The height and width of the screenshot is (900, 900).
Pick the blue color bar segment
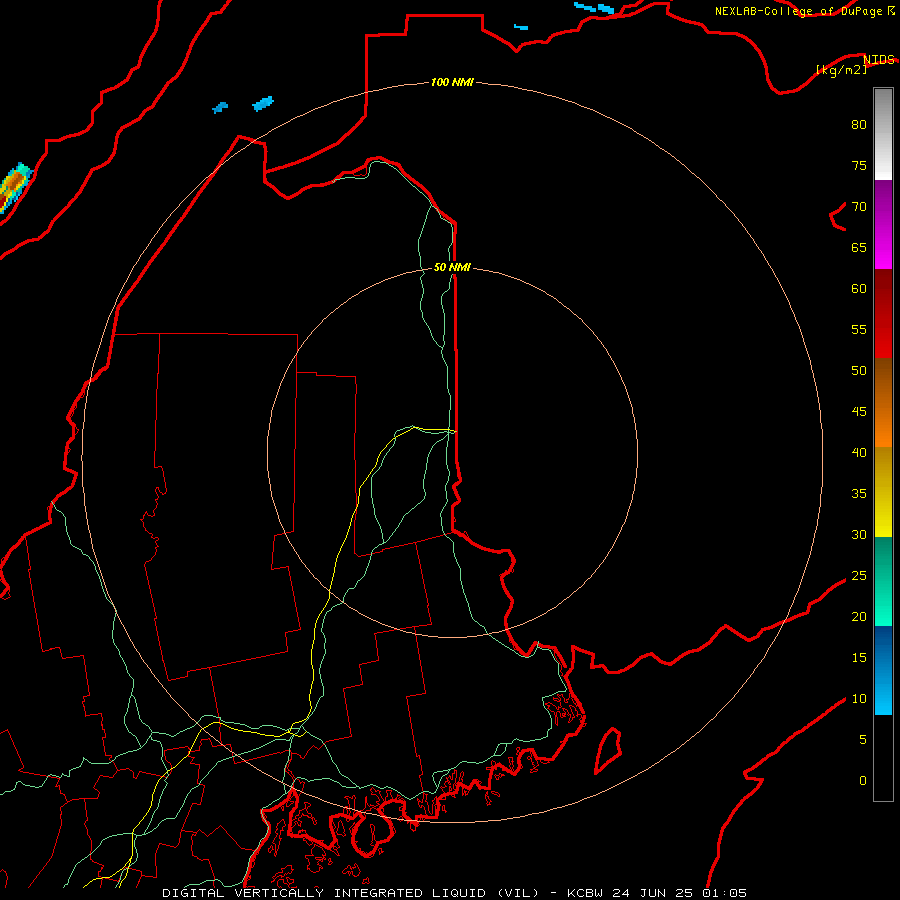point(883,670)
